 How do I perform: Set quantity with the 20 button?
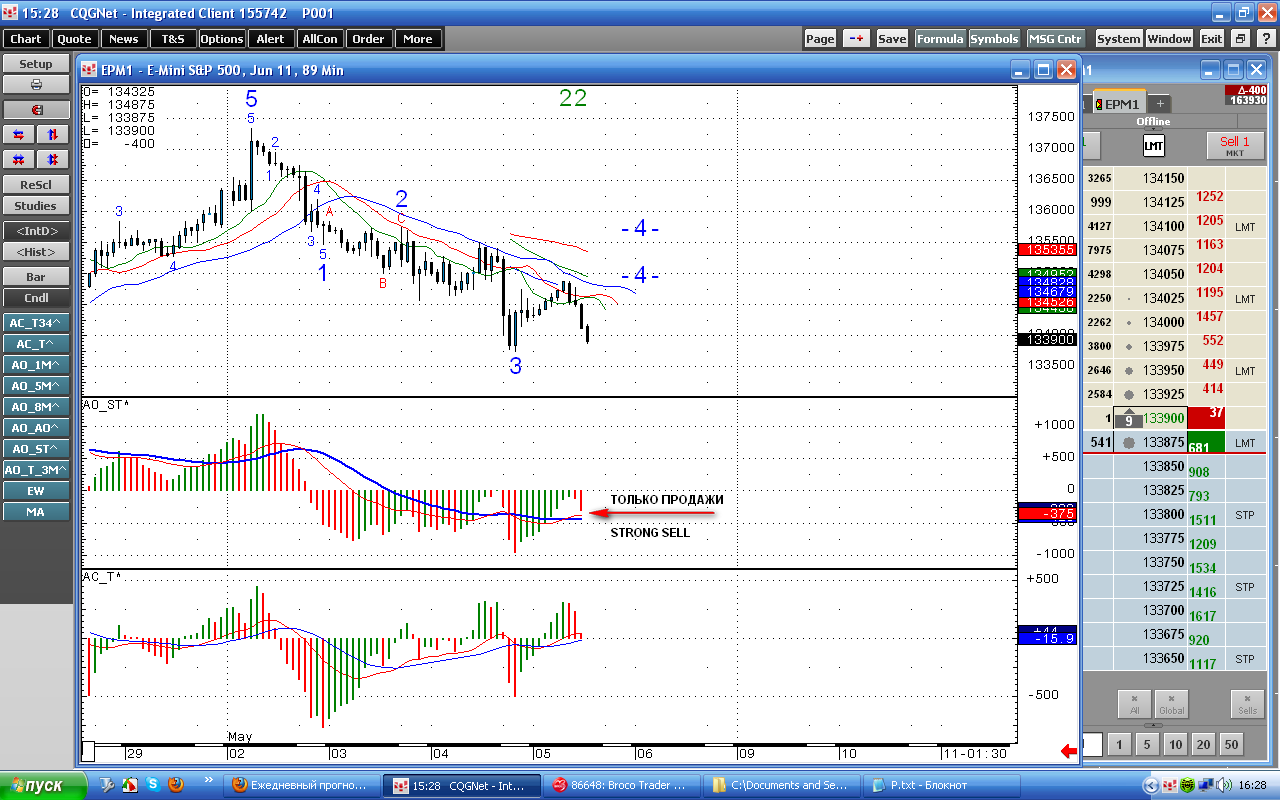[1203, 744]
